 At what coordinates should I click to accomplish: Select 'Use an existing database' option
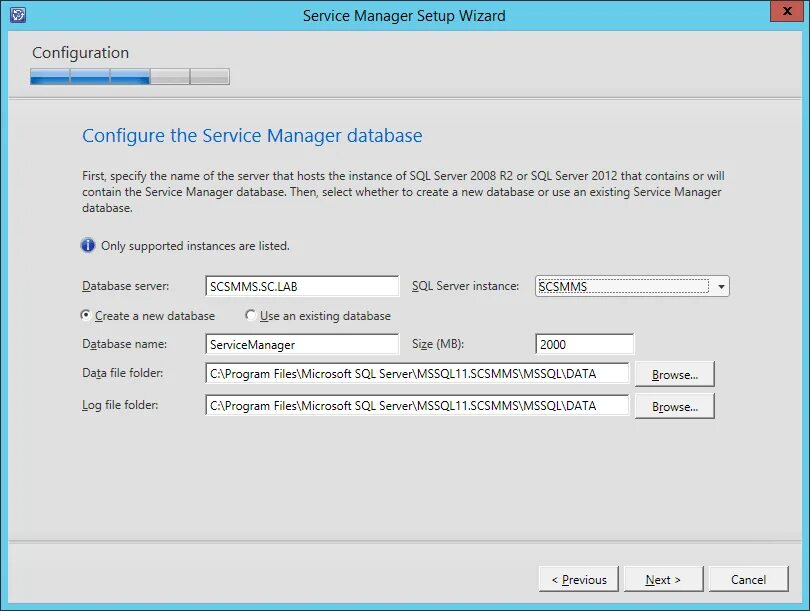click(x=251, y=316)
